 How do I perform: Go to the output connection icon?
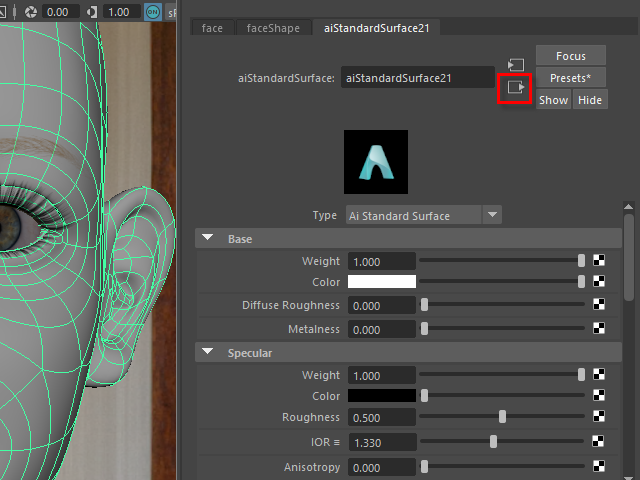pyautogui.click(x=516, y=88)
